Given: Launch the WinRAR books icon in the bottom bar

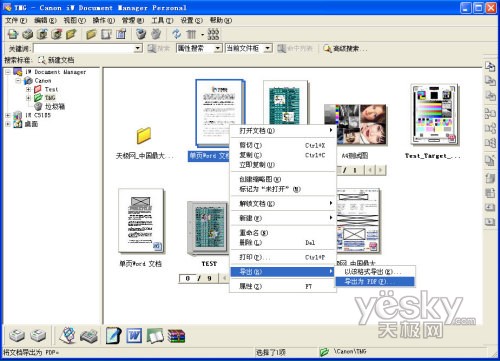Looking at the screenshot, I should click(176, 336).
